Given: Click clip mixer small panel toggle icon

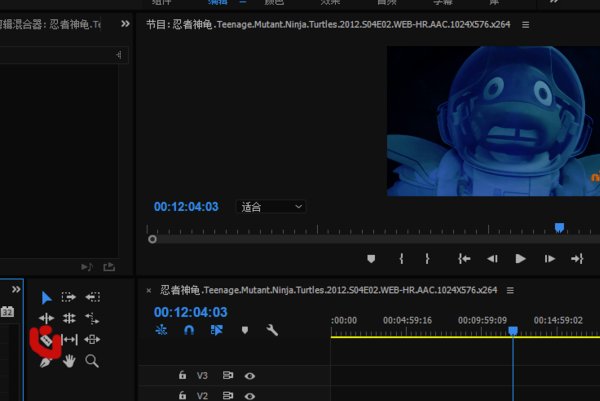Looking at the screenshot, I should click(x=119, y=55).
